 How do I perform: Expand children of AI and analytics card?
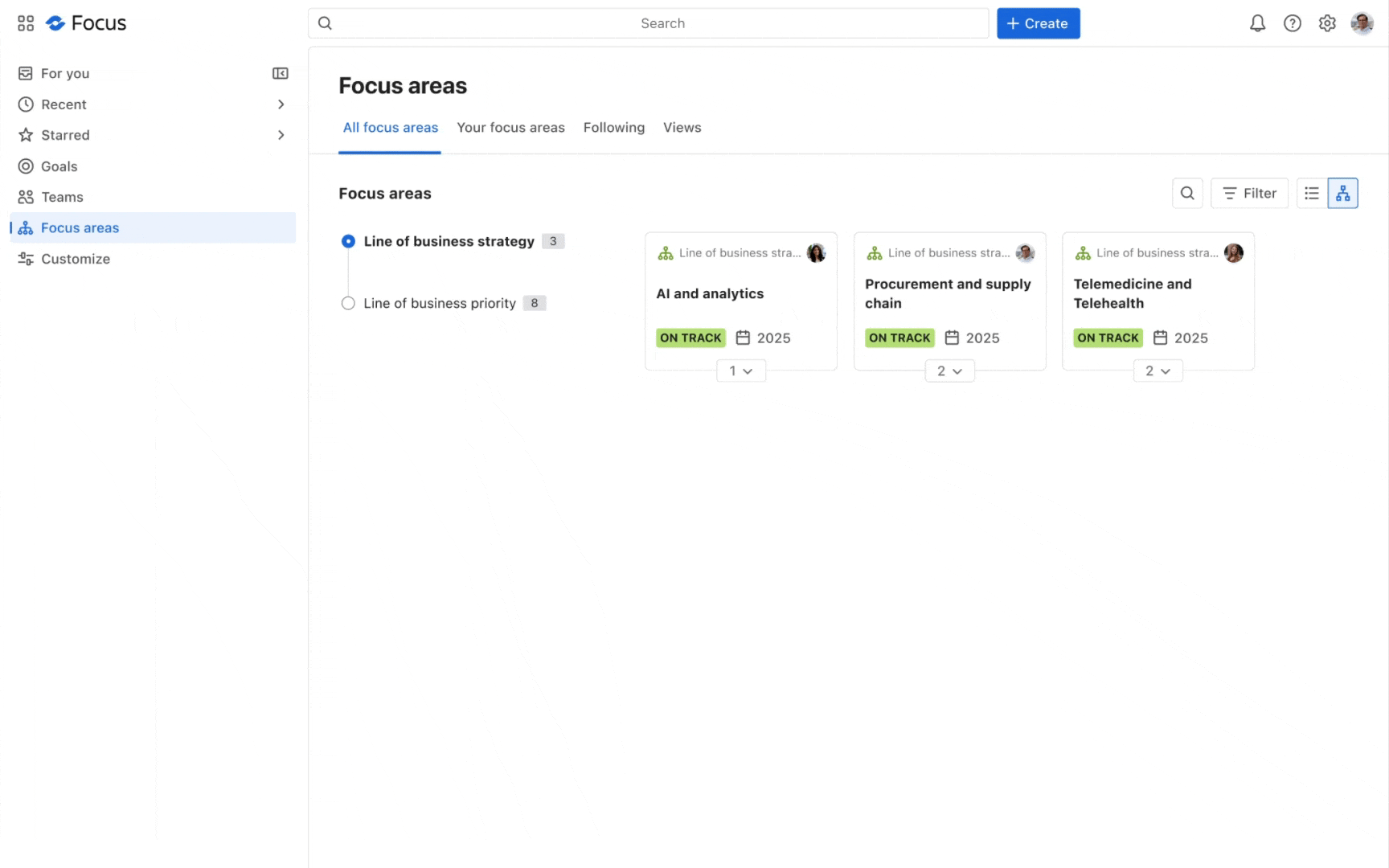click(740, 371)
